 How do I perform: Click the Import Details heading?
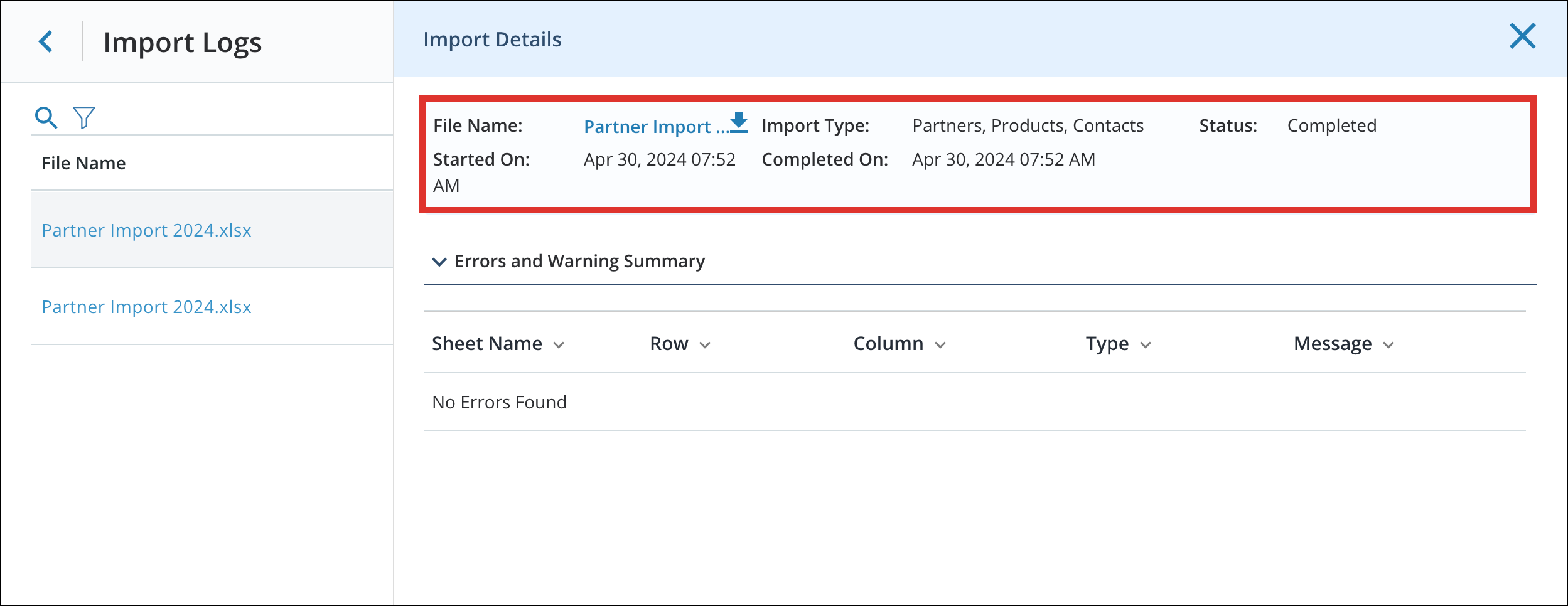[492, 40]
